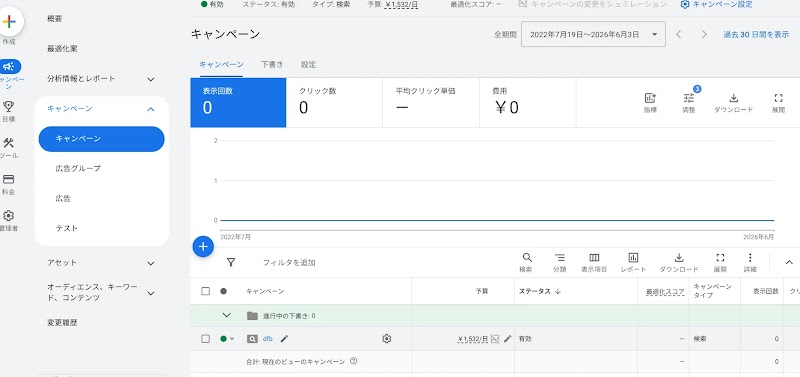Check the dfb campaign row checkbox
This screenshot has width=800, height=377.
(205, 339)
